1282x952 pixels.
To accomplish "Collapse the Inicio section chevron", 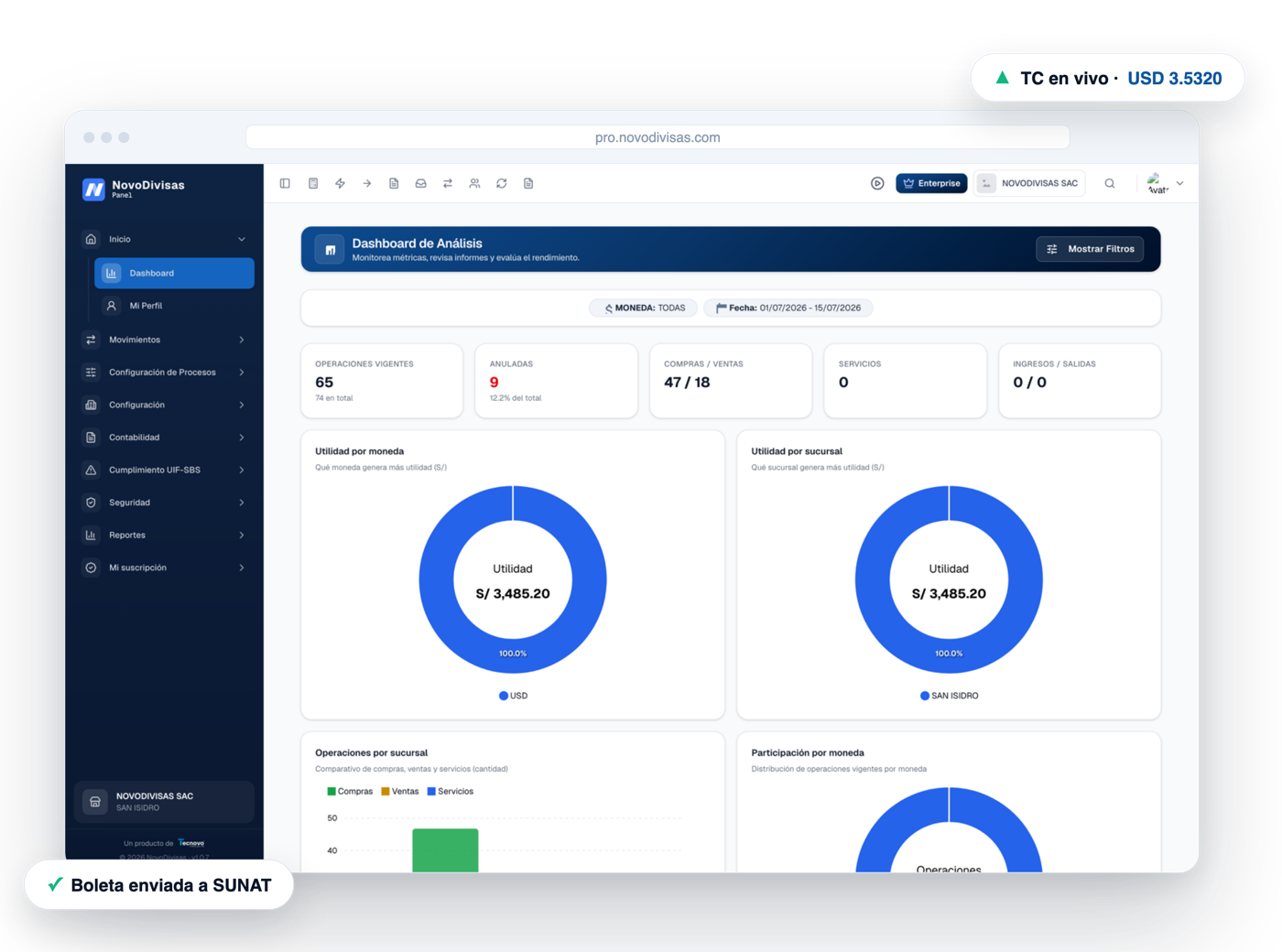I will pos(242,239).
